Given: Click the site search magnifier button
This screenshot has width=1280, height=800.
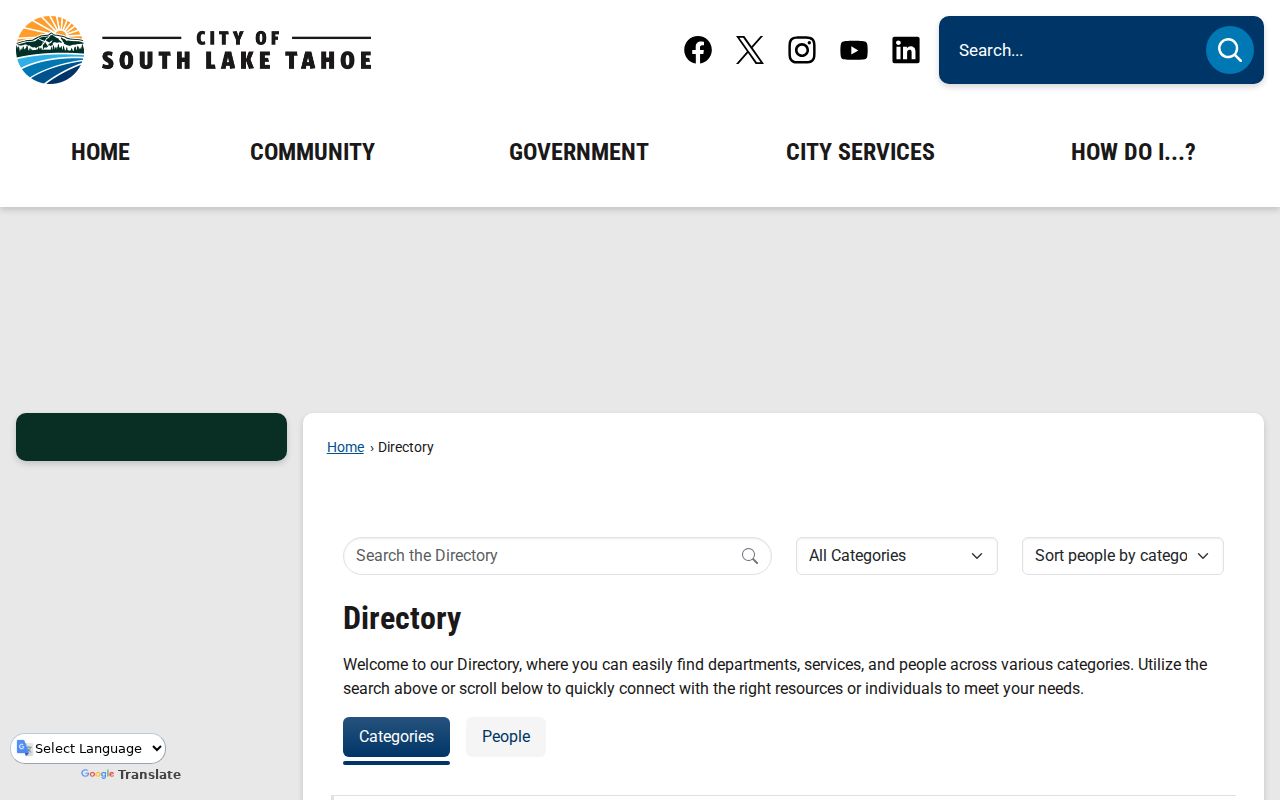Looking at the screenshot, I should coord(1230,50).
